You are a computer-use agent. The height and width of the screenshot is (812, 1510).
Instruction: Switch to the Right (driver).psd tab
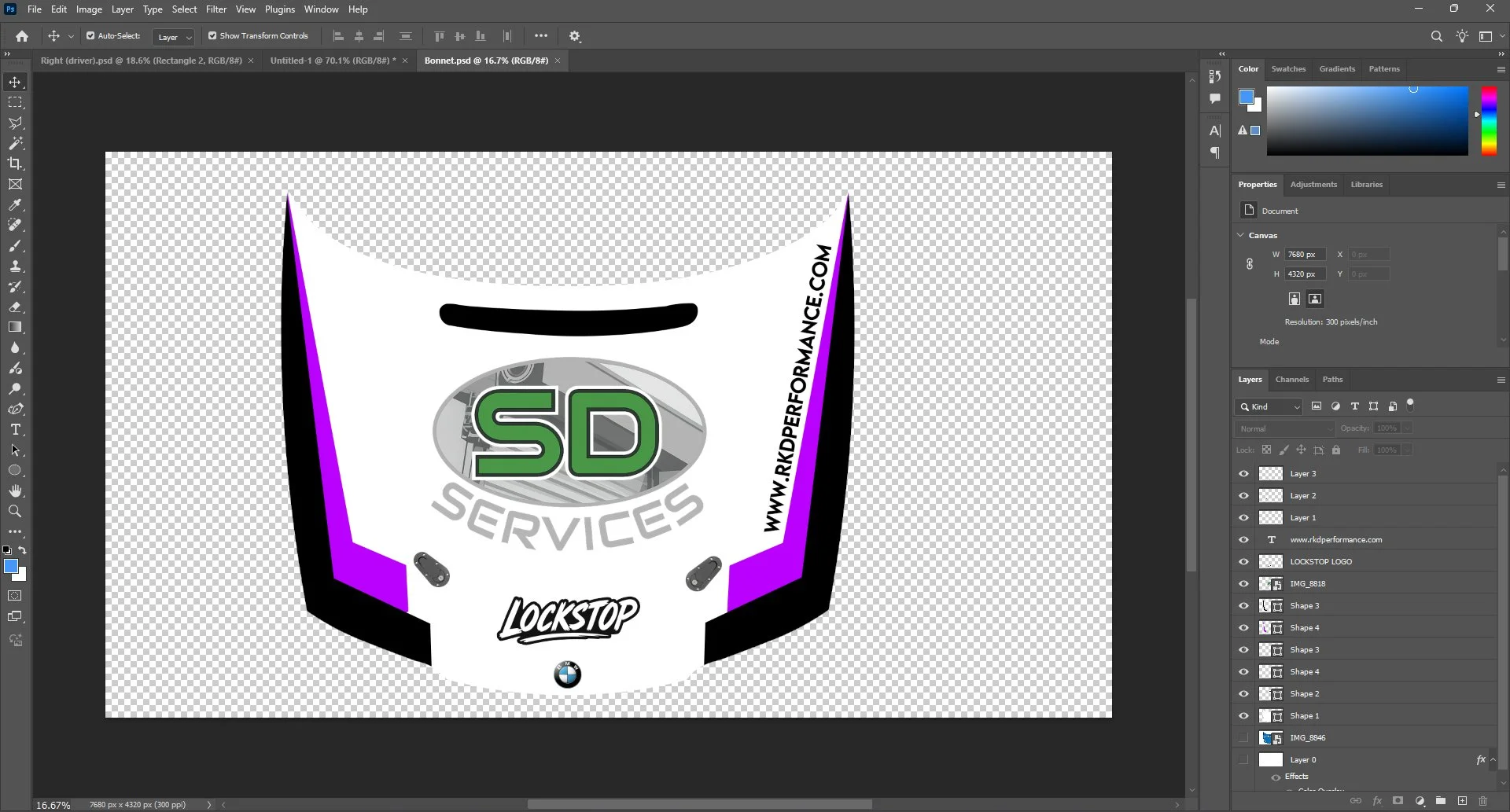(142, 61)
